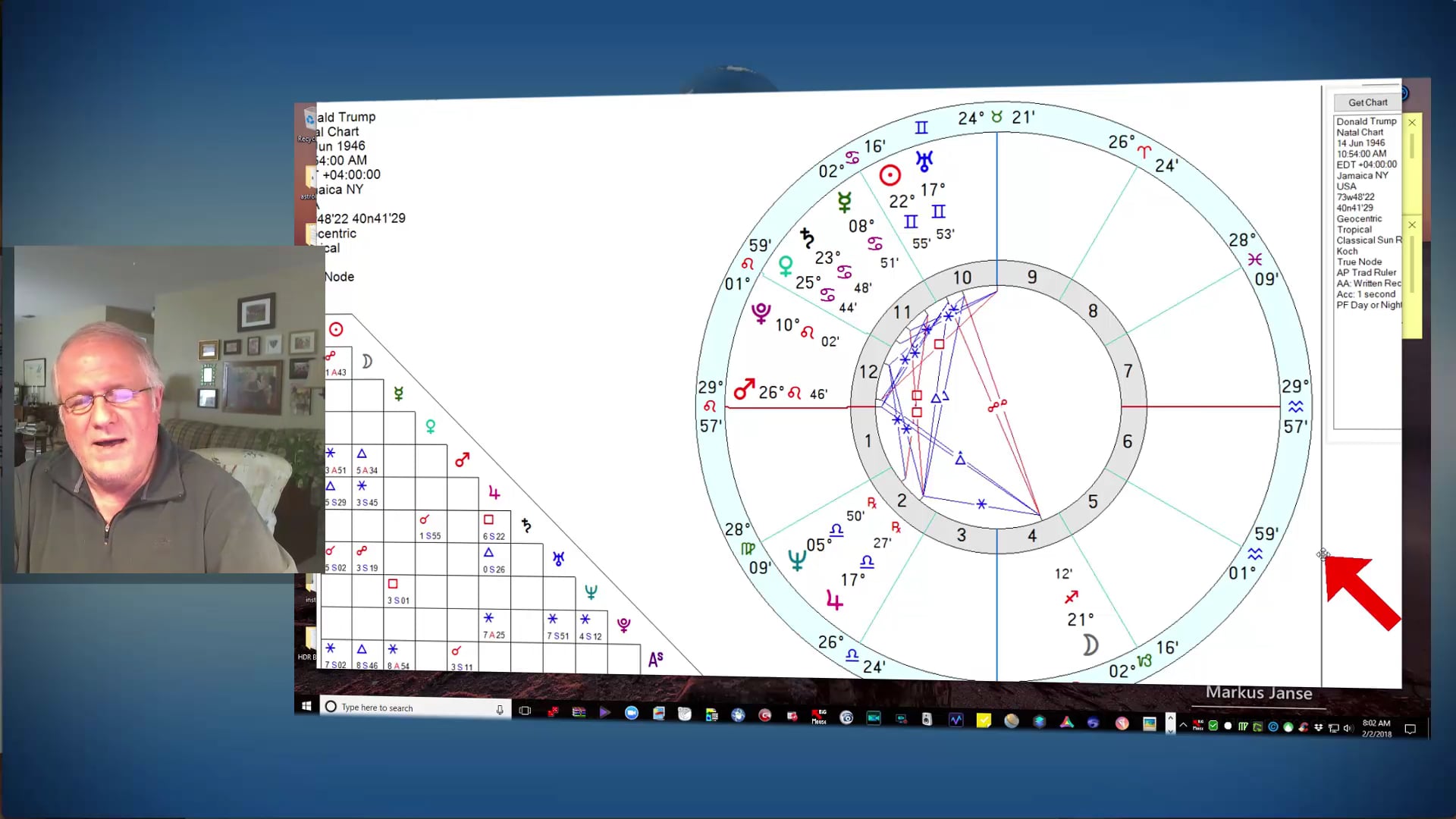Click the microphone icon in search box

[500, 710]
